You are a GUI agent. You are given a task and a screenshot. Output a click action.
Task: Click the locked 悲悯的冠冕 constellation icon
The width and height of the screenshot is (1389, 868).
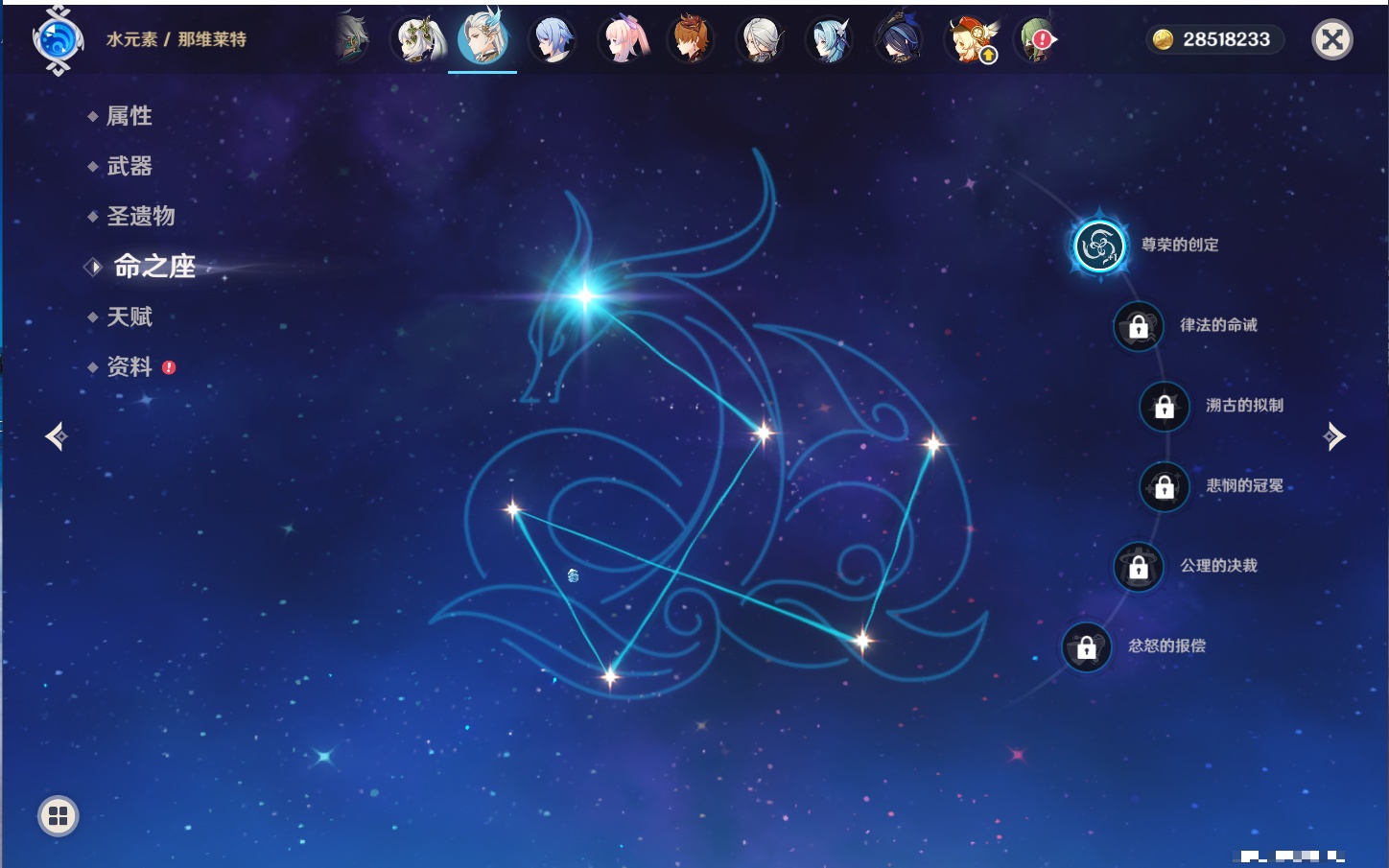pos(1165,487)
